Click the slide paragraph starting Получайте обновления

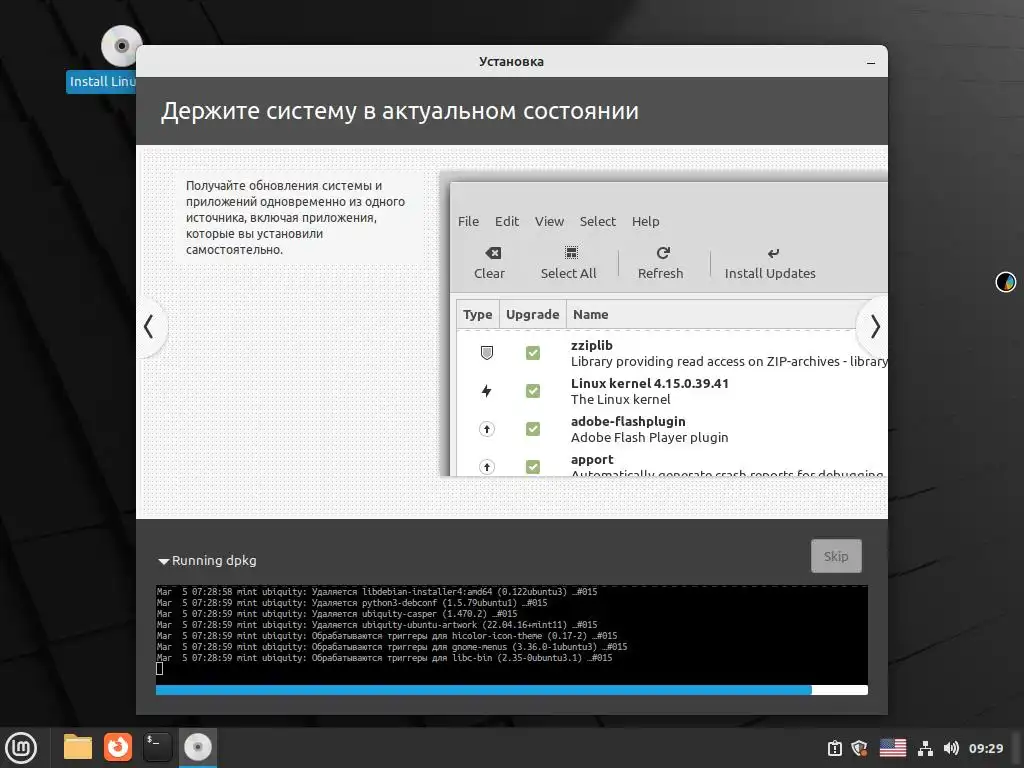point(295,217)
